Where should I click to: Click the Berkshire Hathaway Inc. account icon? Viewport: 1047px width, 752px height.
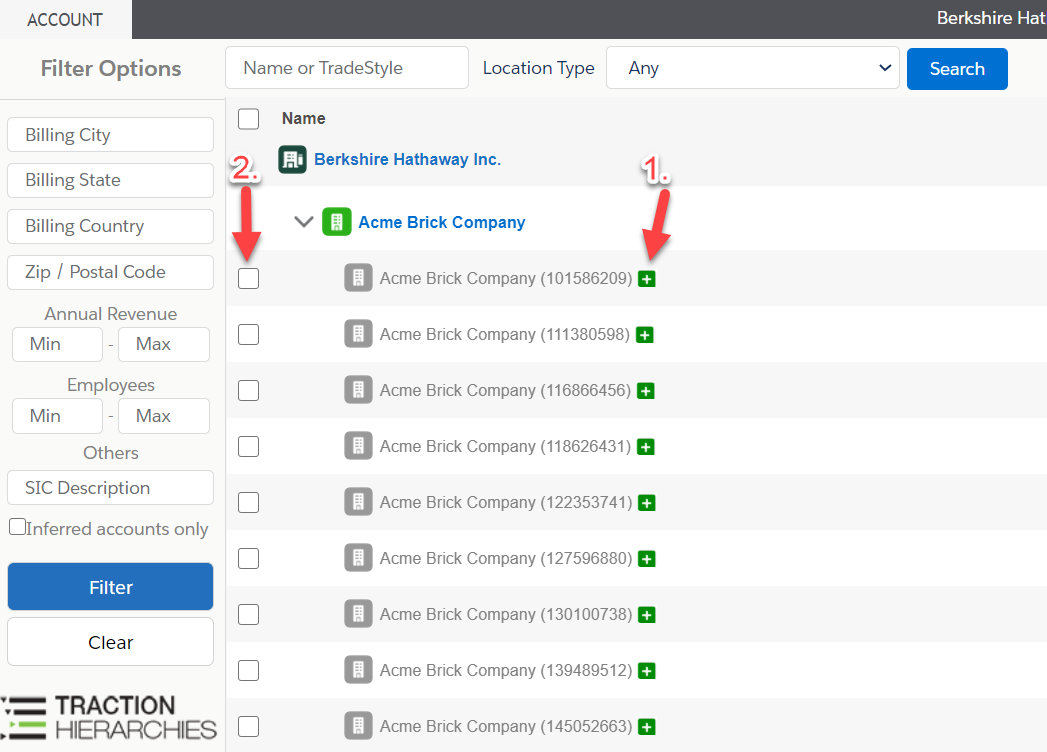[292, 160]
